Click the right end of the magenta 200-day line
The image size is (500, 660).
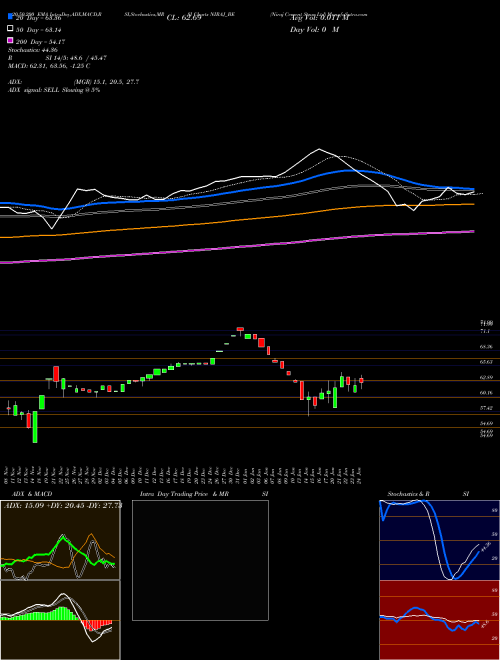[473, 231]
